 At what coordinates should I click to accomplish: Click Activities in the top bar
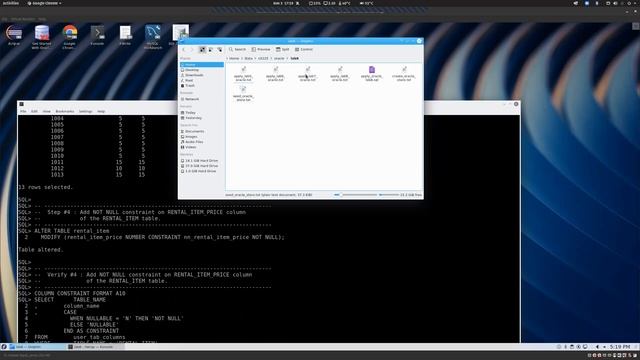pos(10,3)
